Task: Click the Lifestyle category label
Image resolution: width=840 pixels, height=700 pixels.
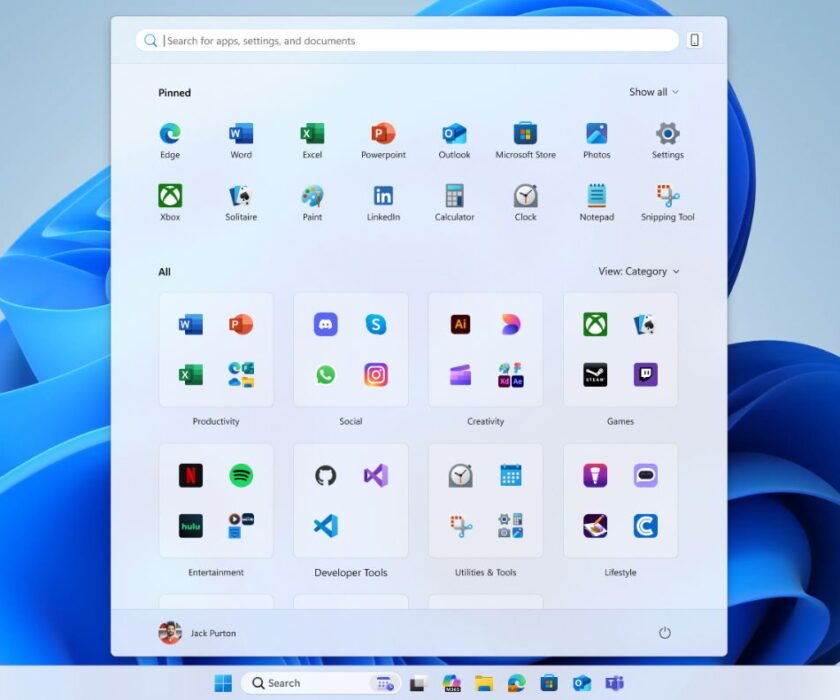Action: coord(620,573)
